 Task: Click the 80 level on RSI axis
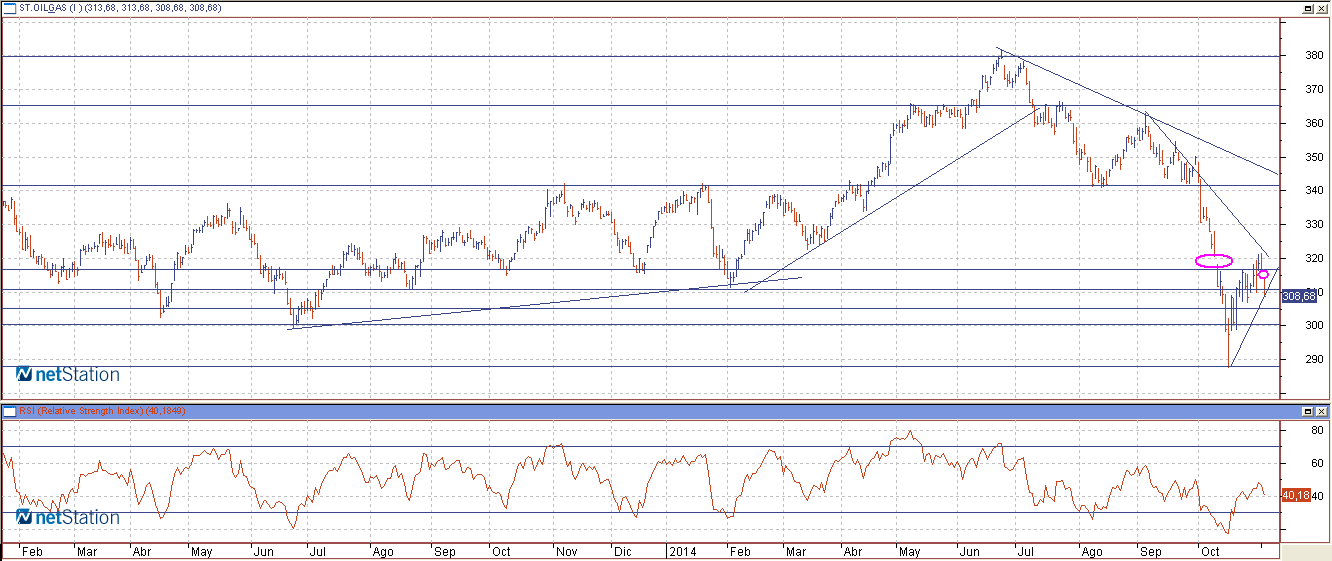(1318, 430)
